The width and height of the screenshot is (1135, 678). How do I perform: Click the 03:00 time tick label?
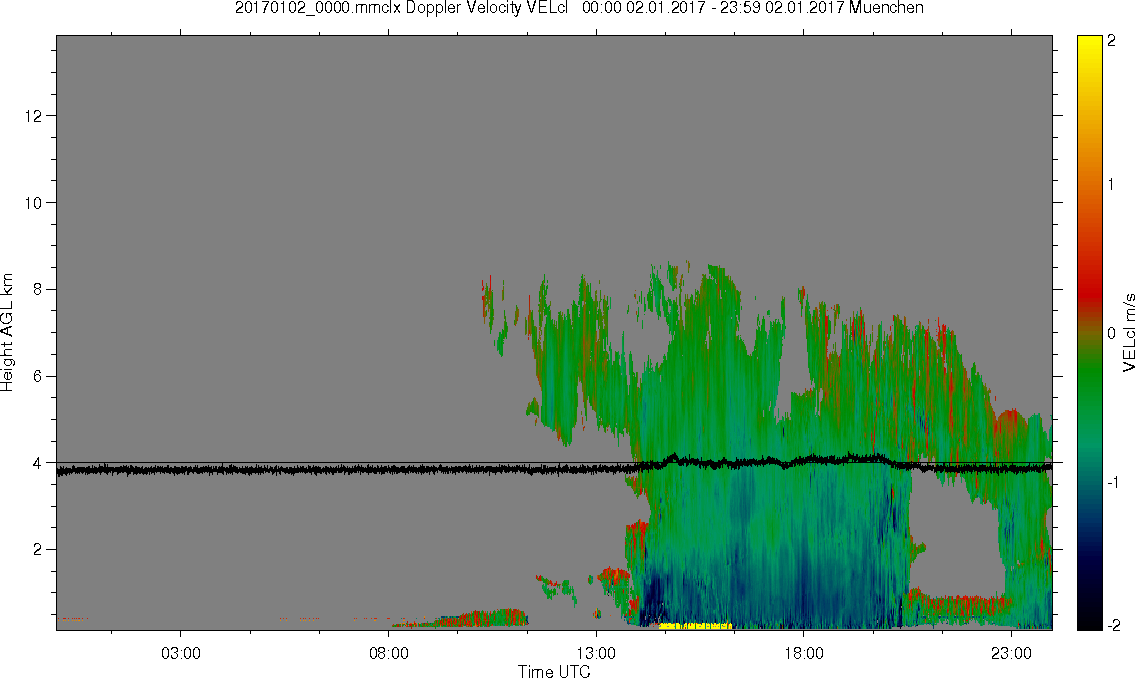pos(180,653)
